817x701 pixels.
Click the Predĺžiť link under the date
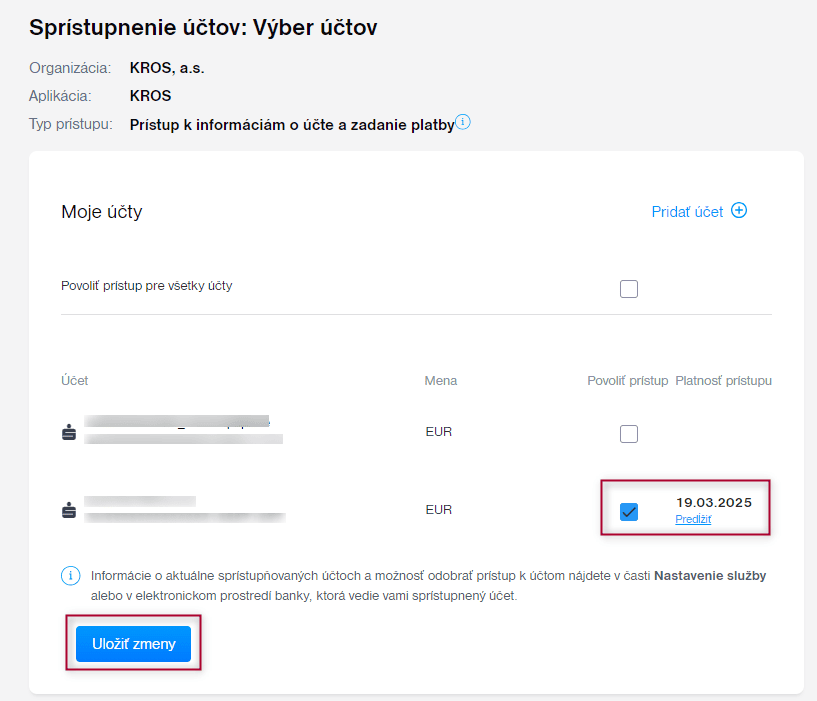click(x=693, y=520)
